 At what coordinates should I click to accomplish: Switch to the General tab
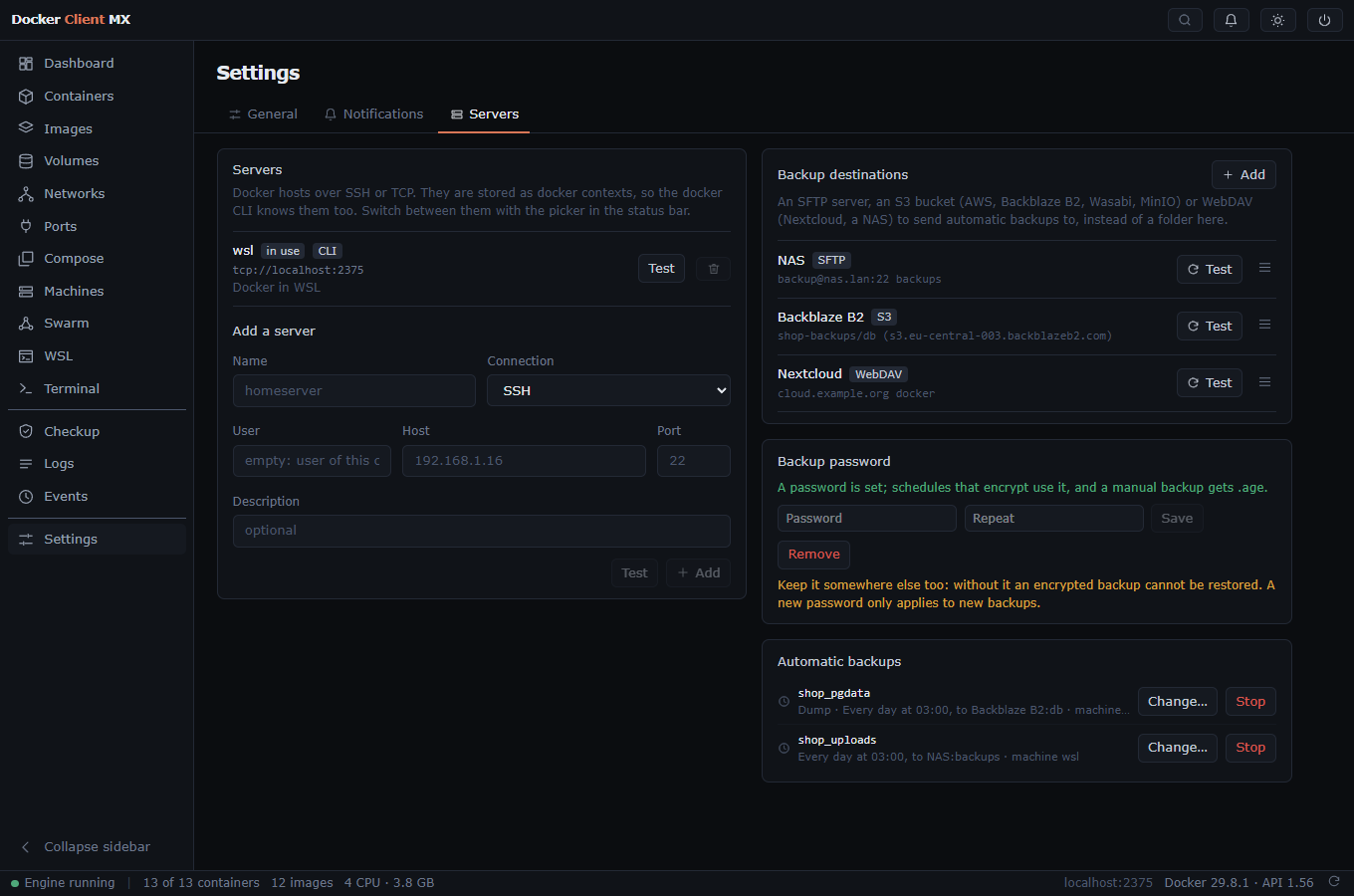[263, 114]
